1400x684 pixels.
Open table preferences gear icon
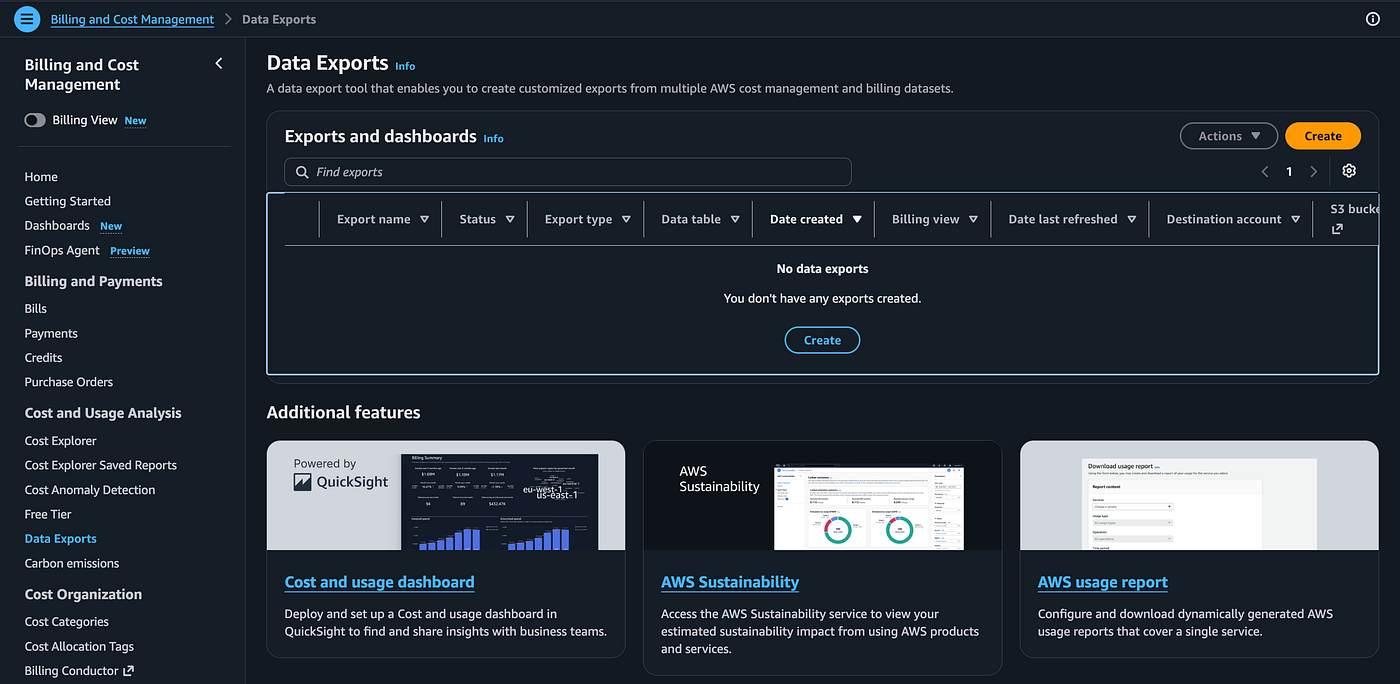(x=1349, y=171)
